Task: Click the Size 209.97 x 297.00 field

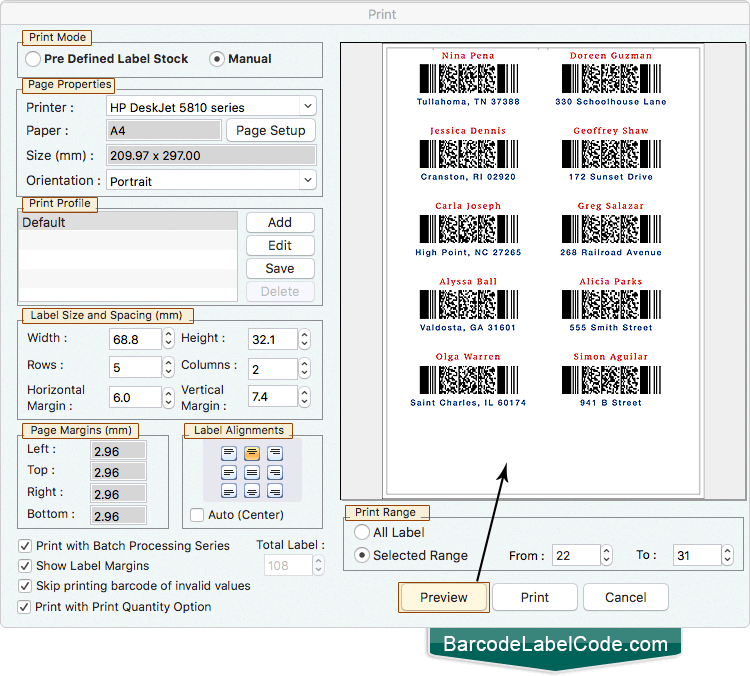Action: pyautogui.click(x=211, y=155)
